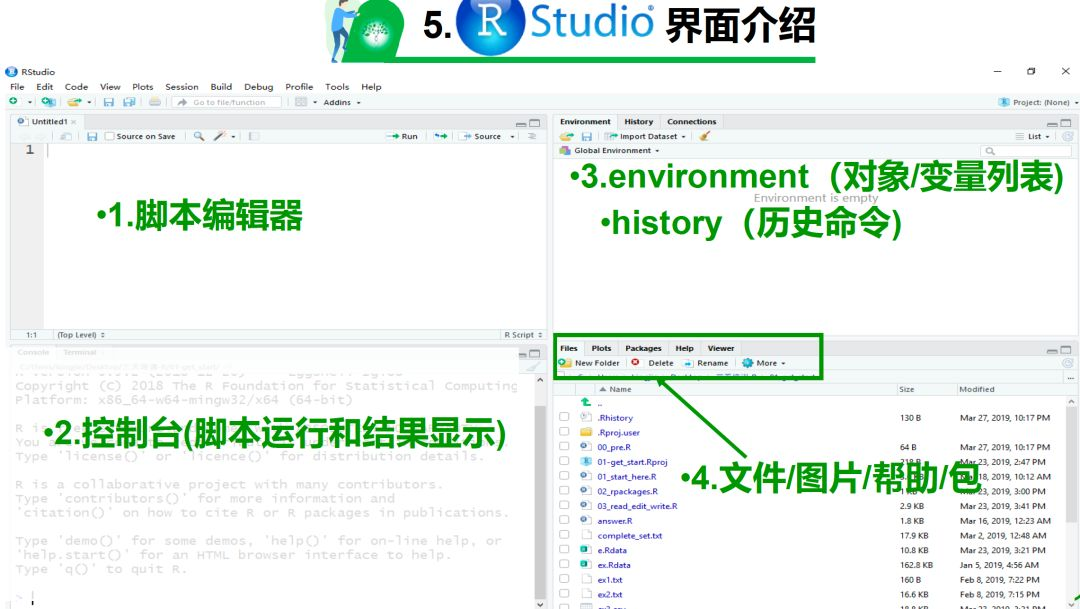Save the Untitled1 script in editor toolbar

(x=92, y=136)
